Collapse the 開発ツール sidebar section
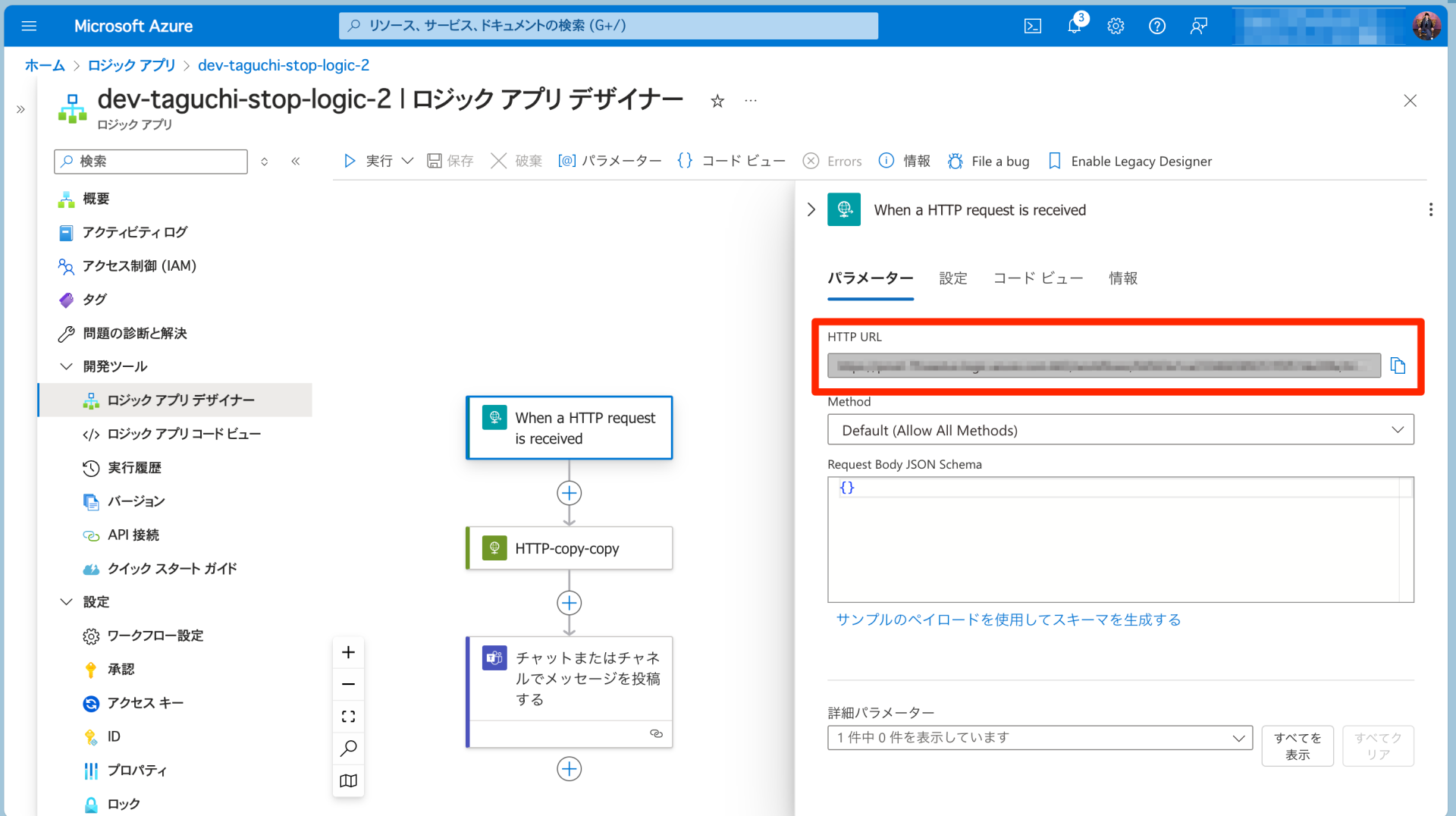1456x816 pixels. (67, 366)
